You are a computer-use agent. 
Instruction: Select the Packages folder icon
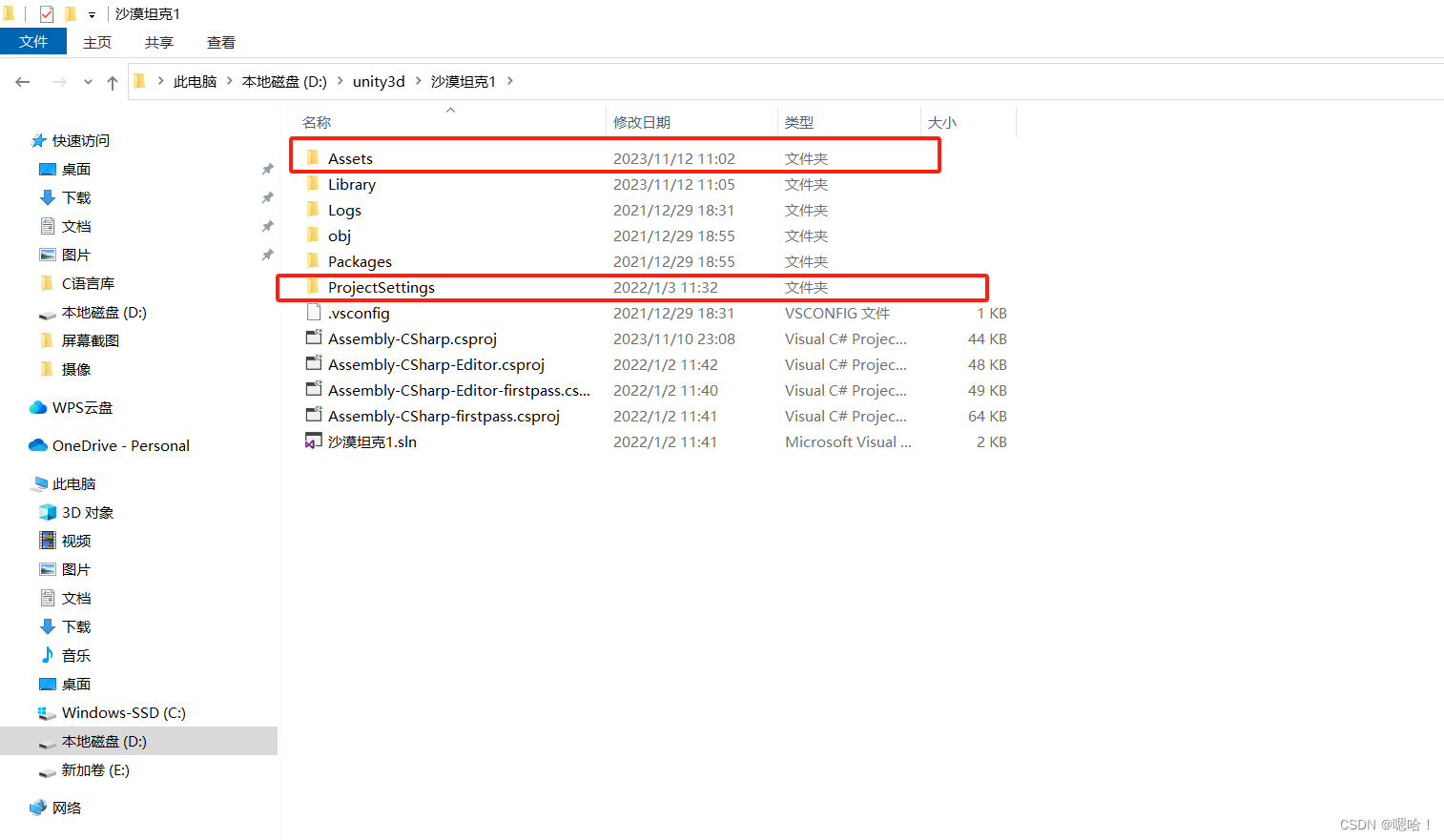[x=313, y=260]
